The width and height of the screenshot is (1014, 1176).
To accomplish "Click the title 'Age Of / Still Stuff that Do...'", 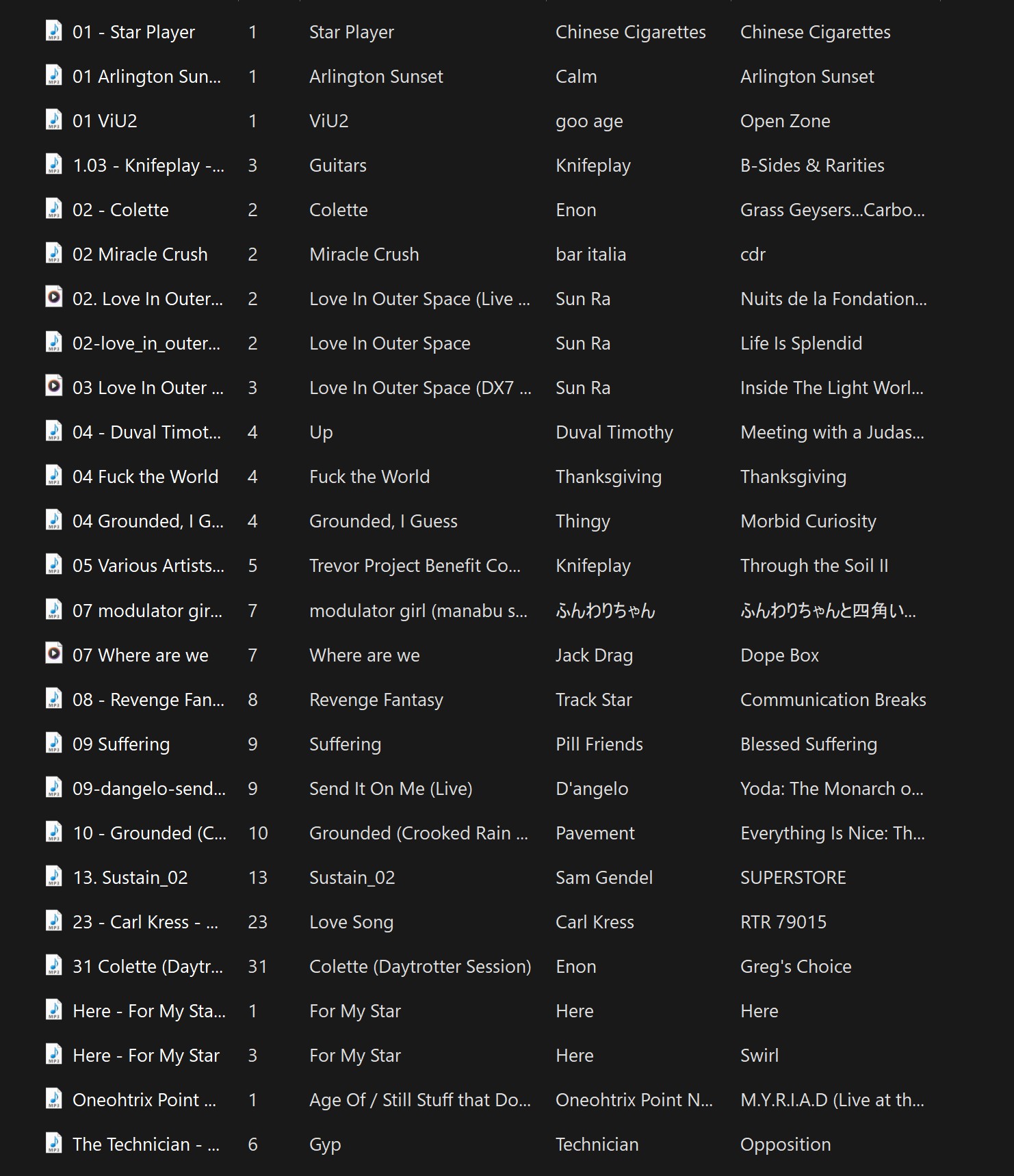I will [x=420, y=1100].
